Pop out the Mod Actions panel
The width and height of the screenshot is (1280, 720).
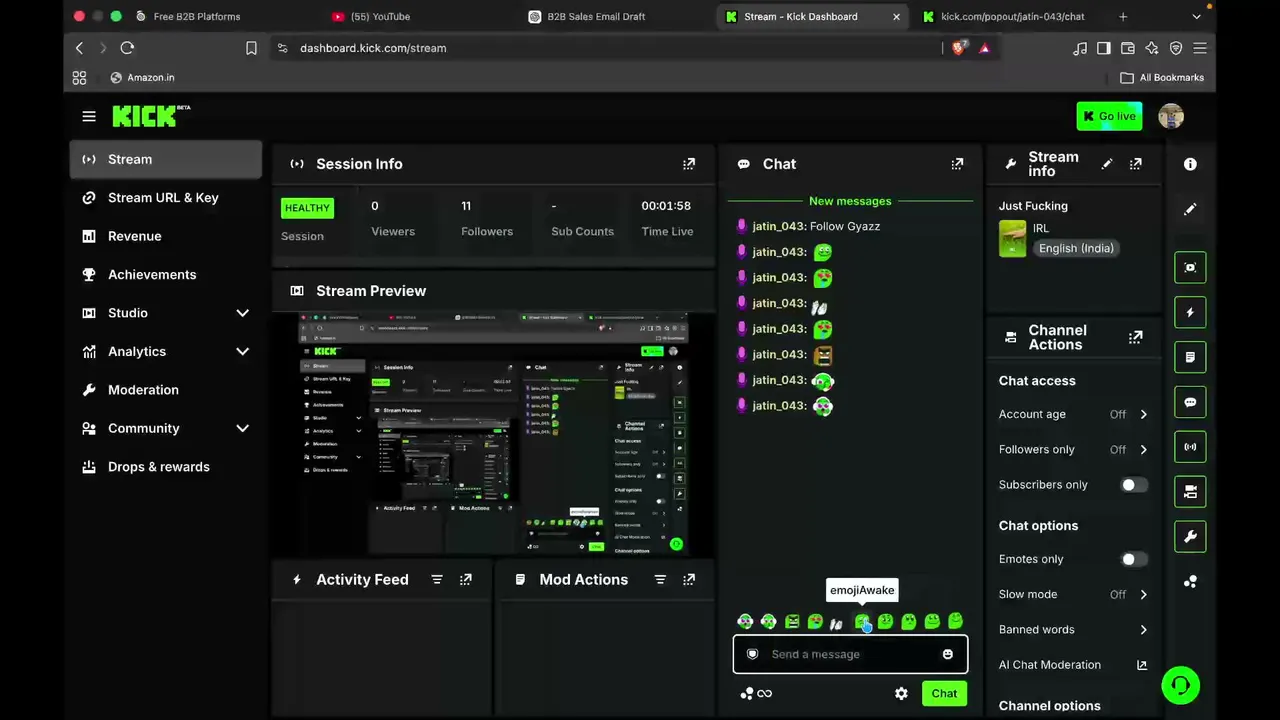pyautogui.click(x=689, y=580)
